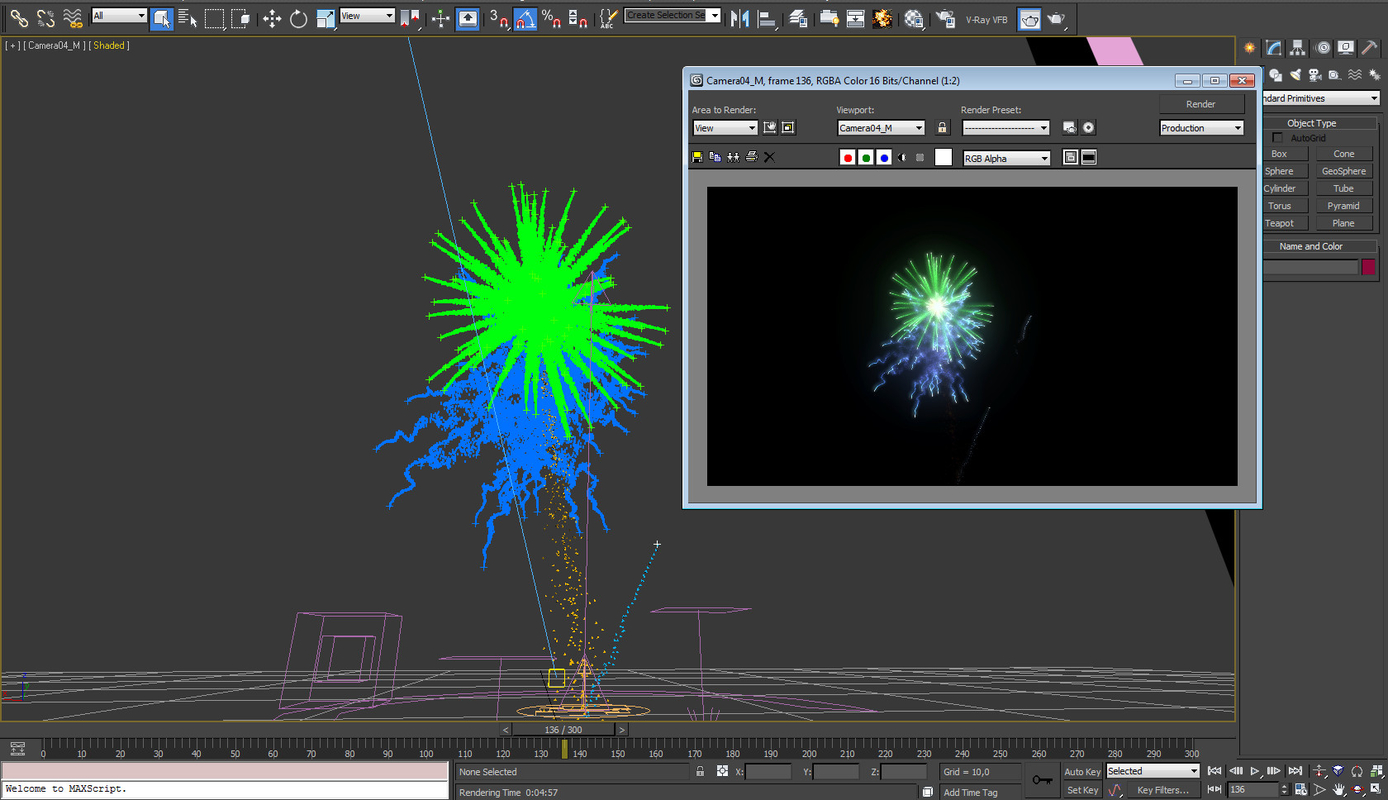Screen dimensions: 1388x800
Task: Click the Save Image icon in render window
Action: (698, 157)
